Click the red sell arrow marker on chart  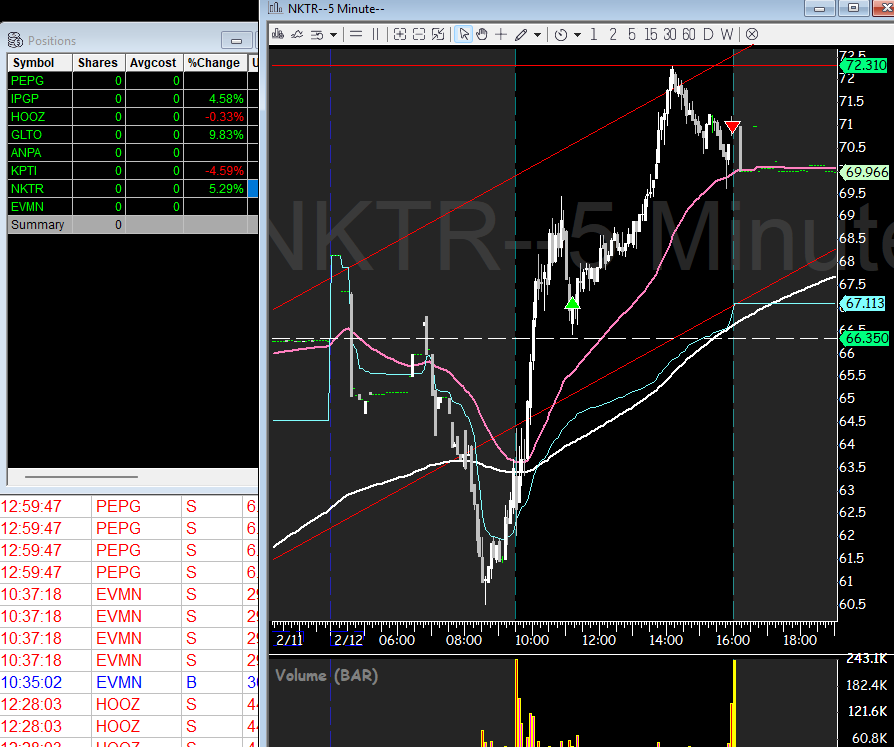tap(732, 127)
